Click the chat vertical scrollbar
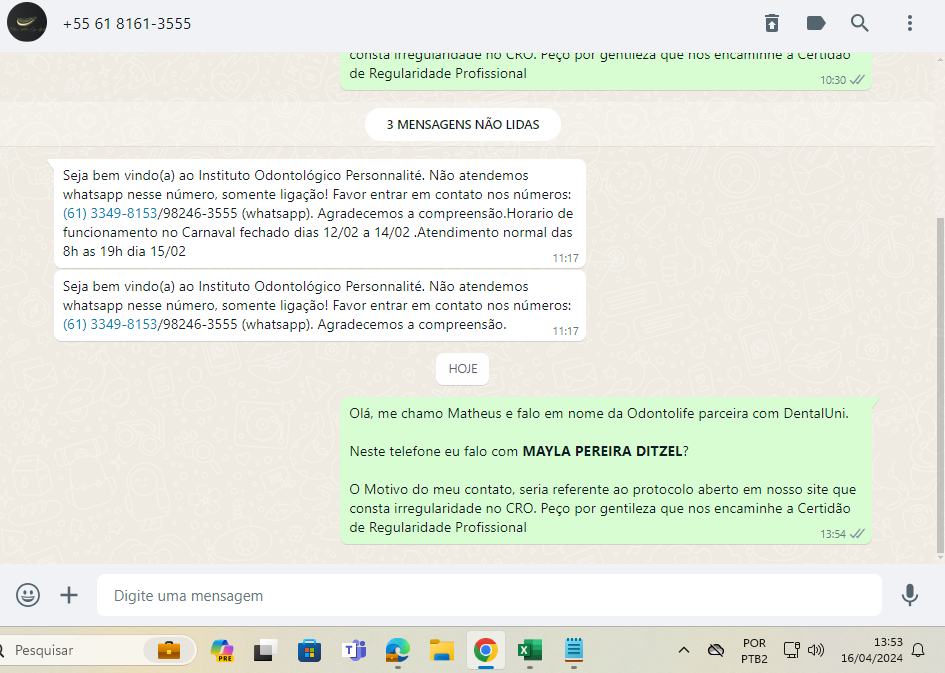 tap(939, 380)
